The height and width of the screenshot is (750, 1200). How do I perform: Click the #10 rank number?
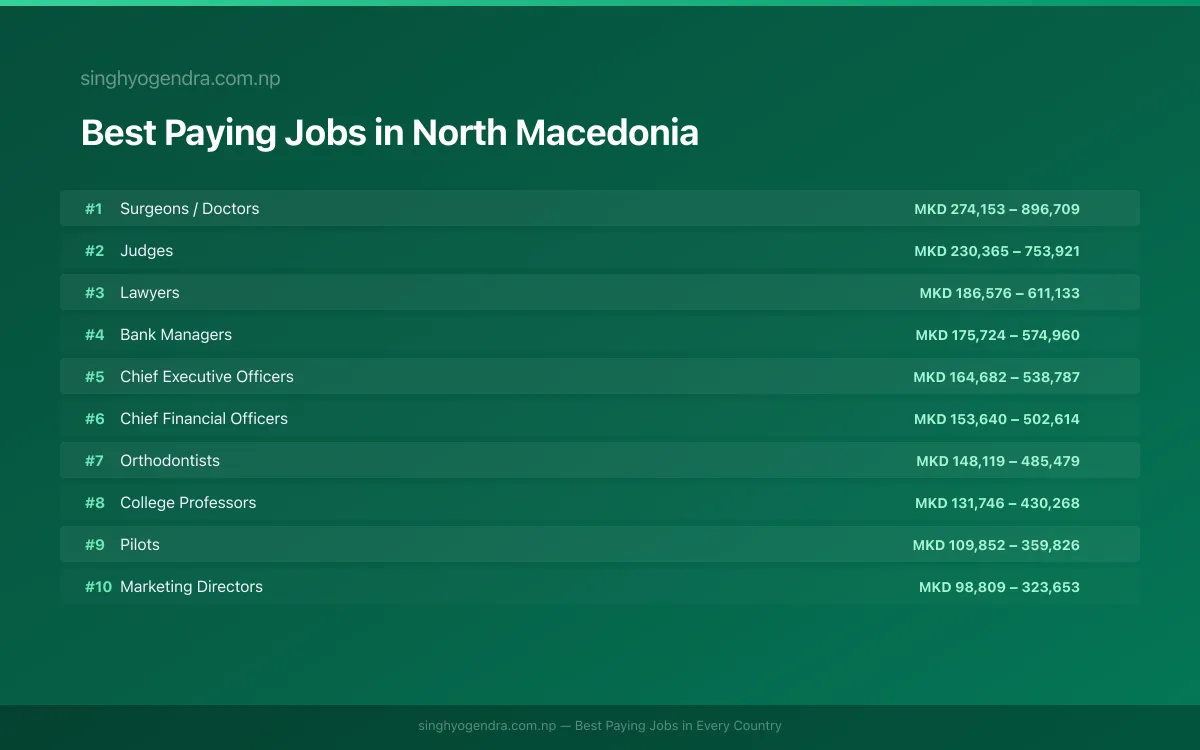click(x=98, y=587)
